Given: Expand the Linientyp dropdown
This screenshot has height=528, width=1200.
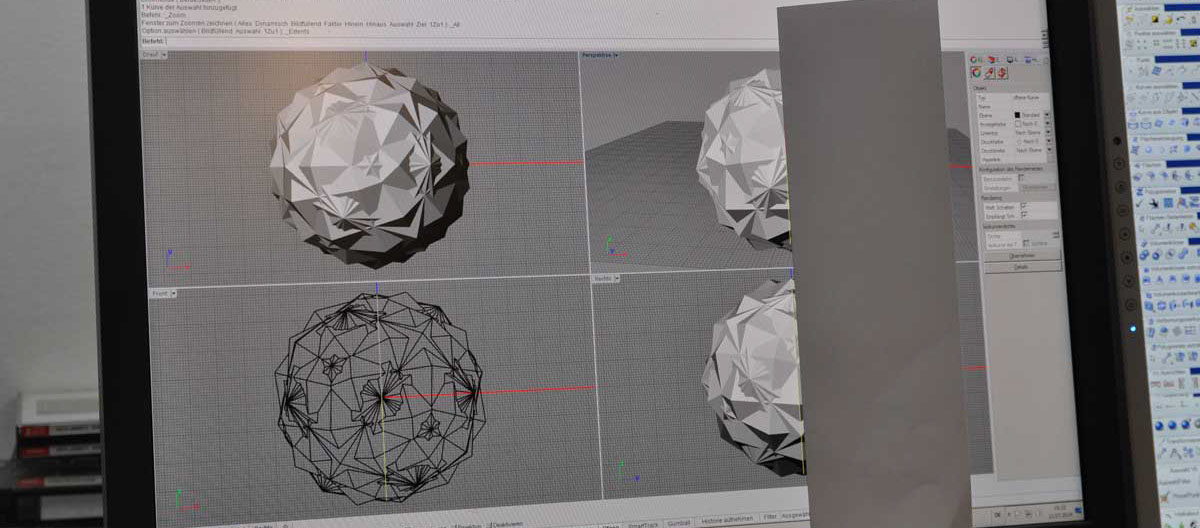Looking at the screenshot, I should click(1047, 132).
